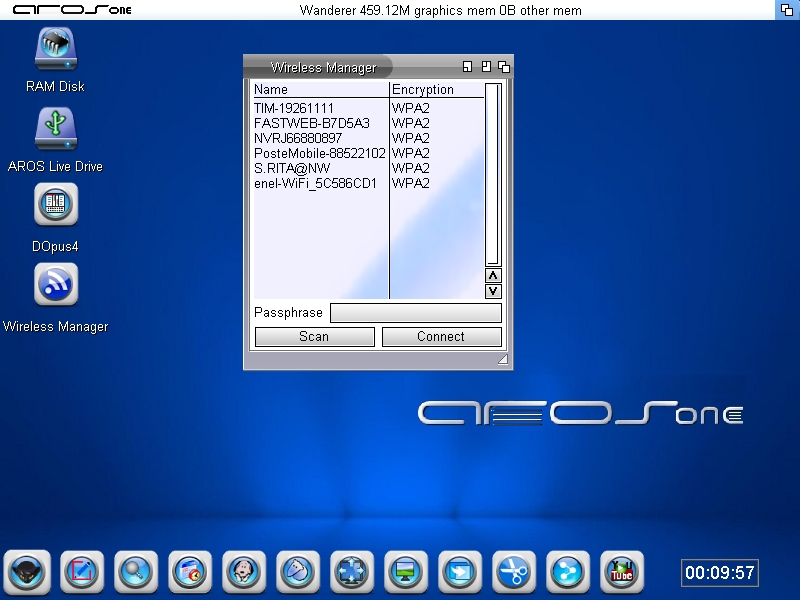Viewport: 800px width, 600px height.
Task: Open the scissors dock icon
Action: point(514,571)
